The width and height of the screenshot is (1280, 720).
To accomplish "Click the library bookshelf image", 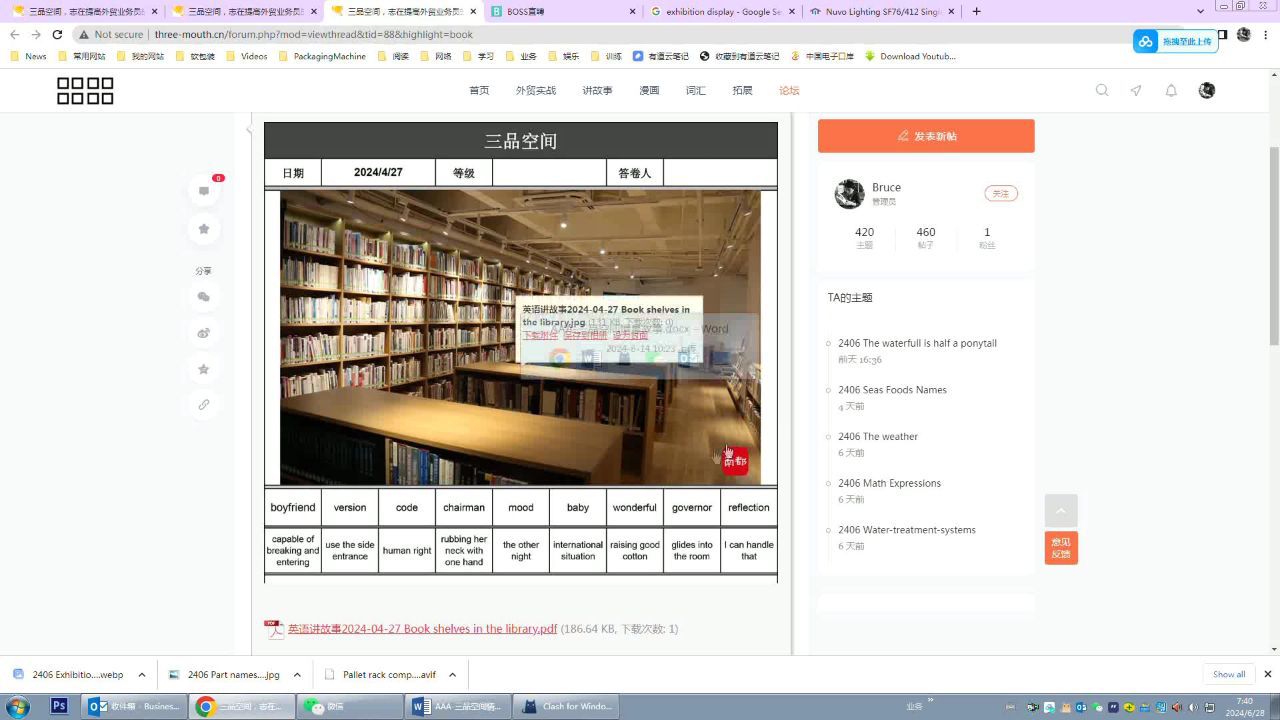I will point(520,338).
